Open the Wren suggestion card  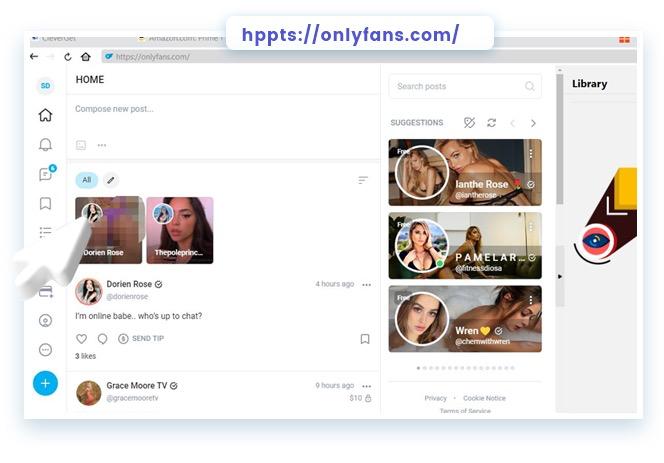[465, 319]
